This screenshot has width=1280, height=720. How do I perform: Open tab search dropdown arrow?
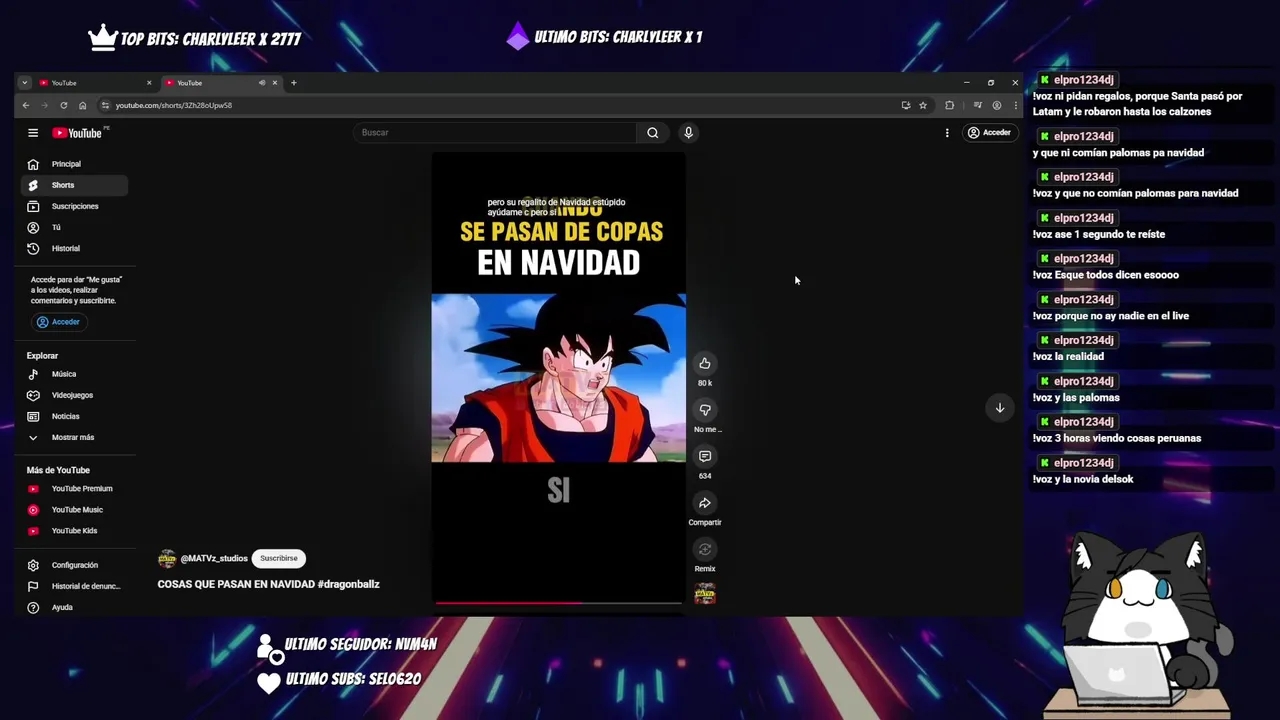[25, 83]
